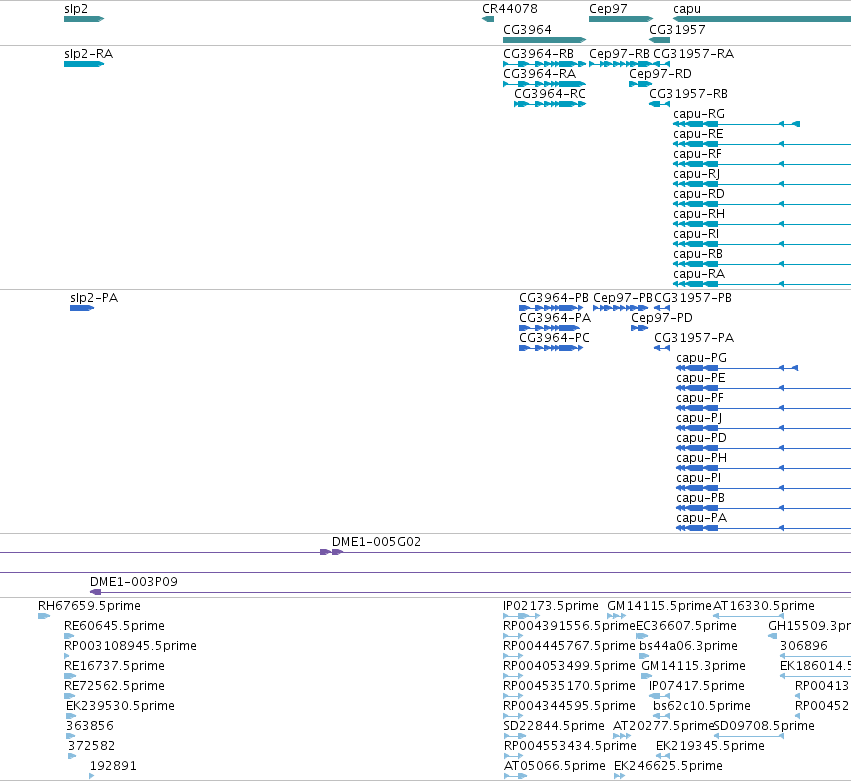This screenshot has height=781, width=851.
Task: Select protein Cep97-PD
Action: [x=662, y=318]
